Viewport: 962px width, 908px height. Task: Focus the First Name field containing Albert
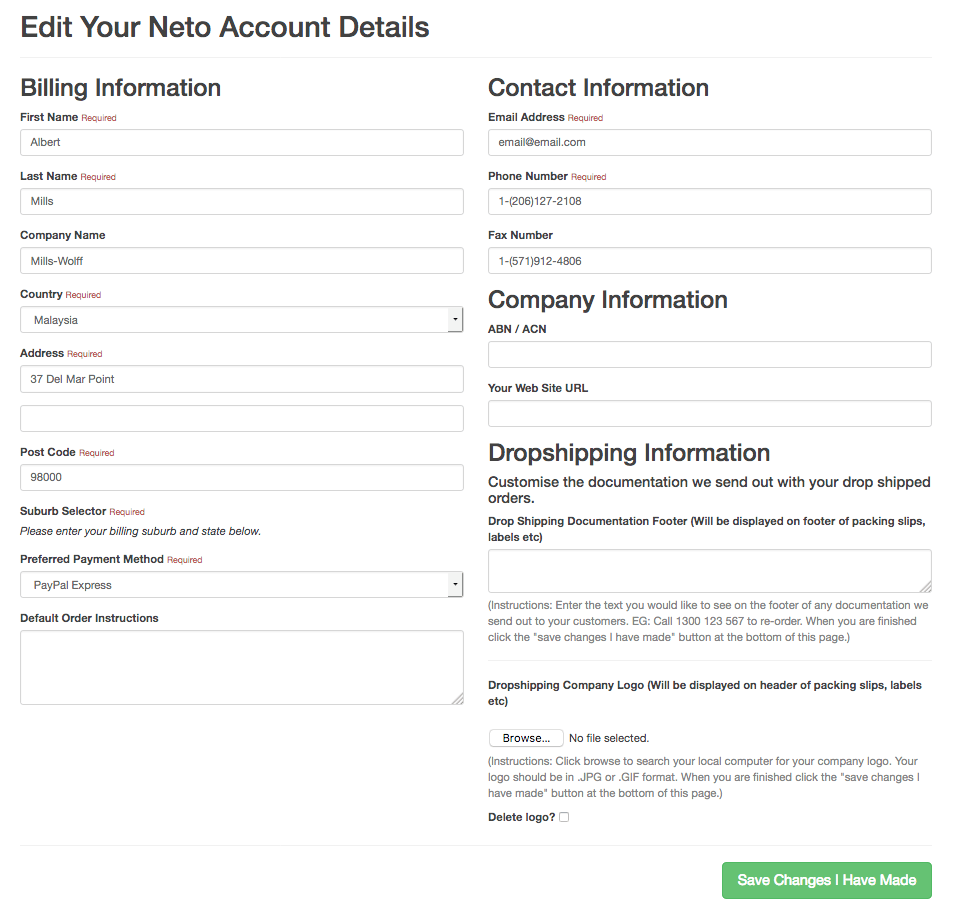point(242,142)
